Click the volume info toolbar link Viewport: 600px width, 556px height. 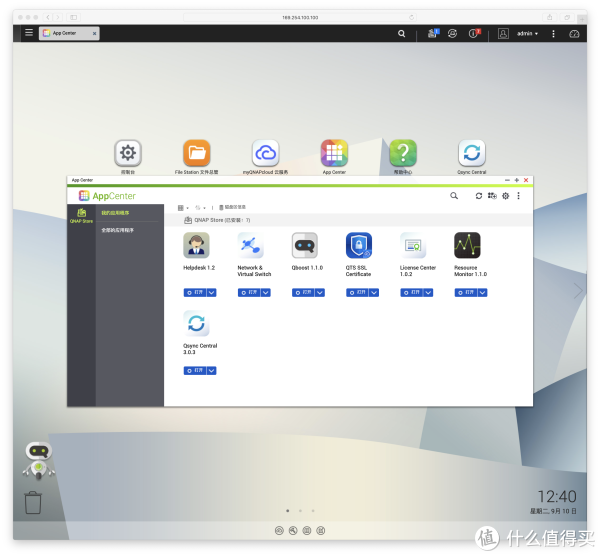point(232,207)
